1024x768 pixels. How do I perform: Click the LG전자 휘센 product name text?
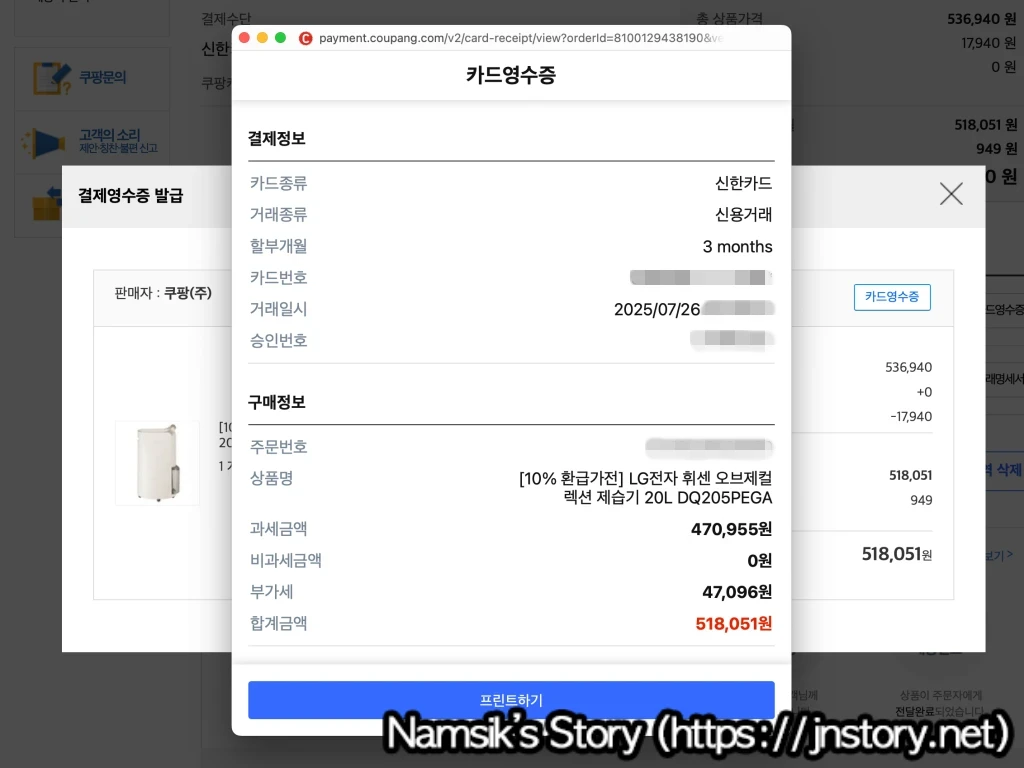[646, 488]
